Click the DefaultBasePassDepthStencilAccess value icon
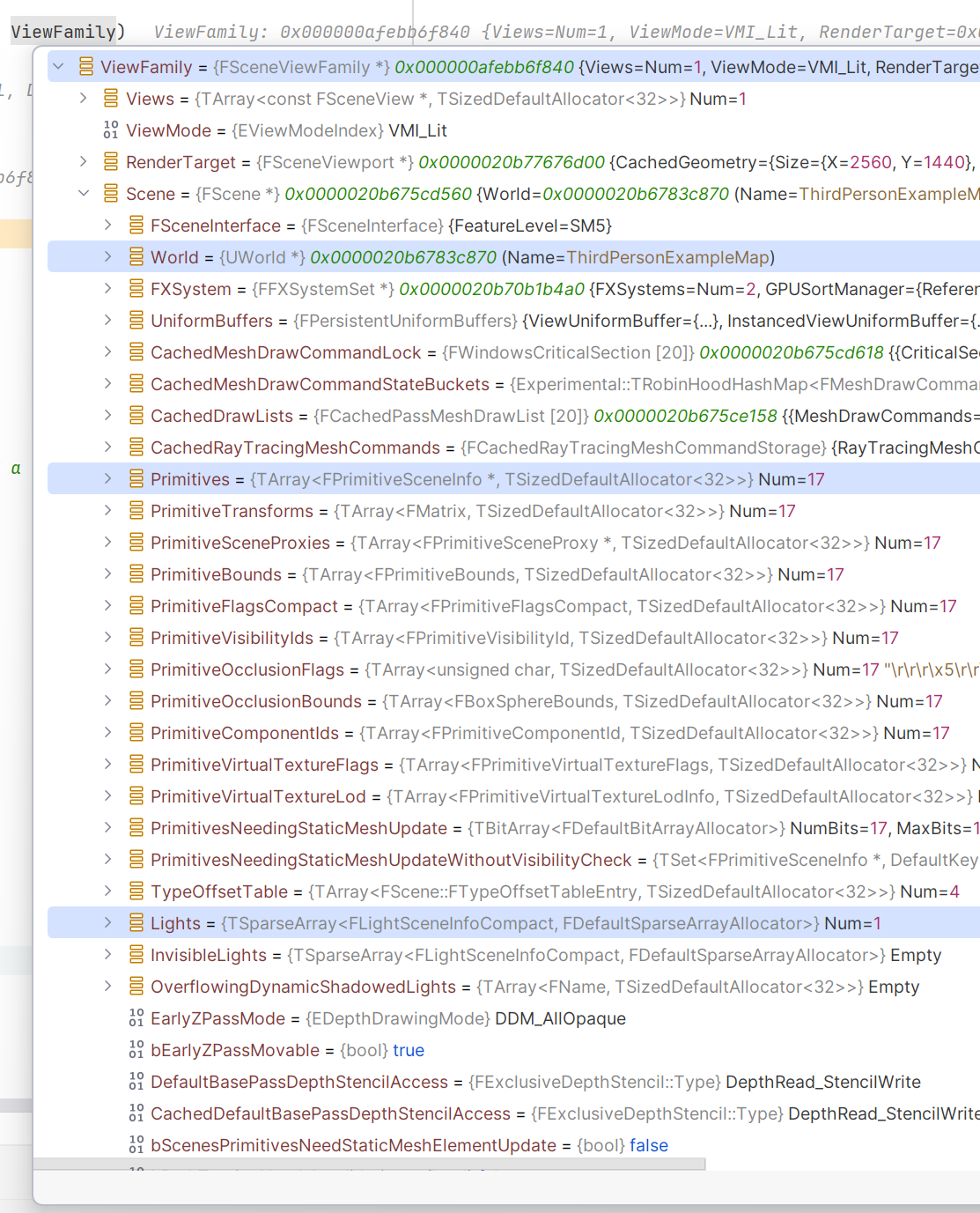This screenshot has height=1213, width=980. 136,1082
